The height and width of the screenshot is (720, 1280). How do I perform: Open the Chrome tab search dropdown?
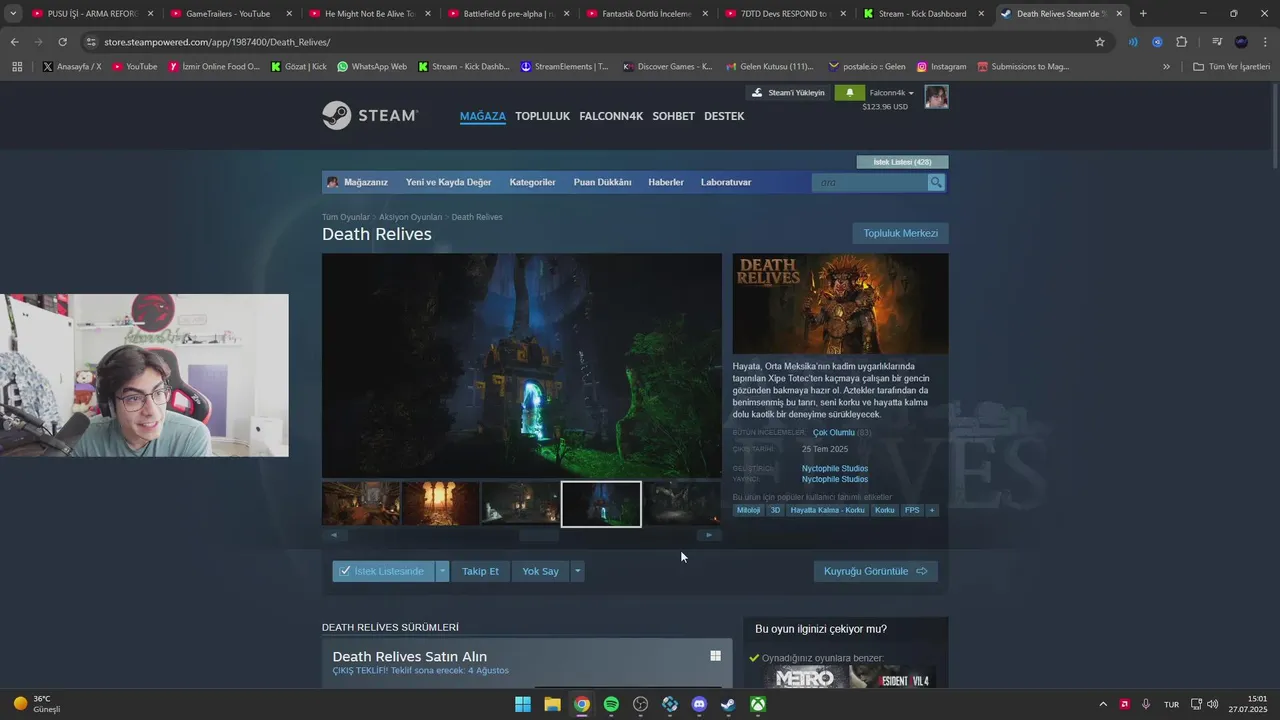[13, 14]
